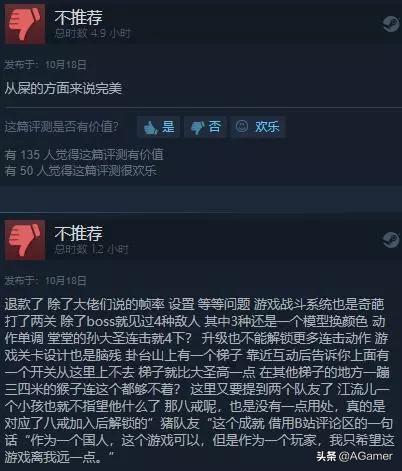Click the second review's red thumbs-down icon
The image size is (402, 471).
tap(25, 240)
